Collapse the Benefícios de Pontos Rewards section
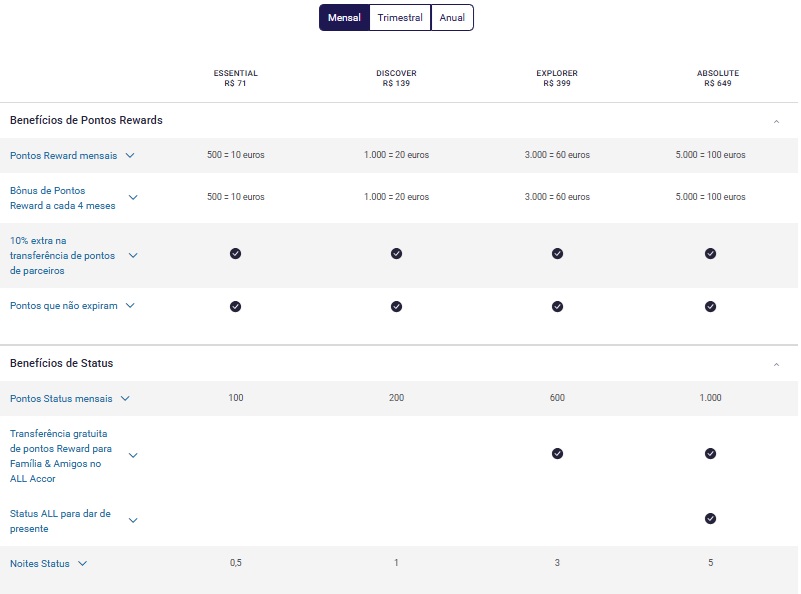Viewport: 801px width, 594px height. pos(776,121)
